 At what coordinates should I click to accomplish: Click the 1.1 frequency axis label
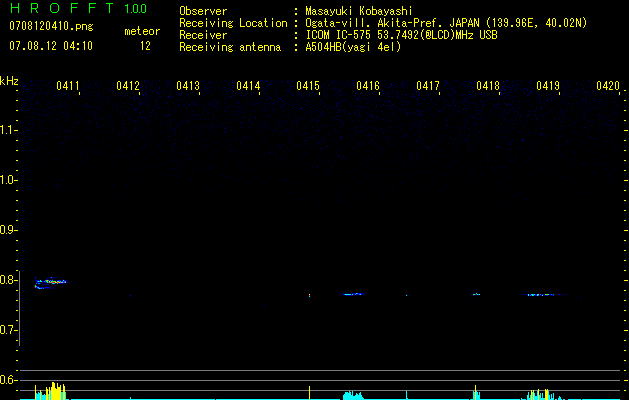(8, 130)
